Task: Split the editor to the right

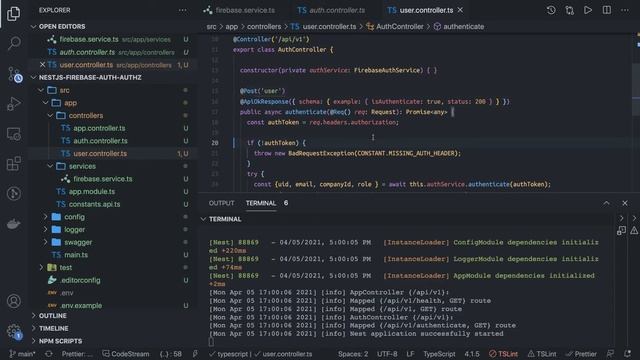Action: (607, 10)
